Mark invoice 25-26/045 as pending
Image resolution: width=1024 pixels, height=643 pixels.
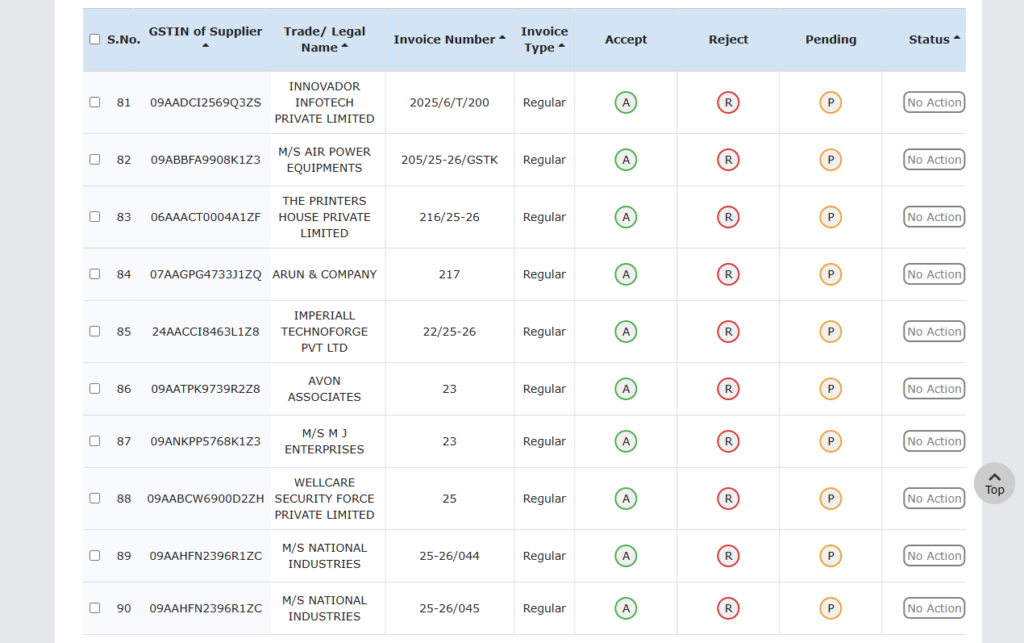coord(831,608)
